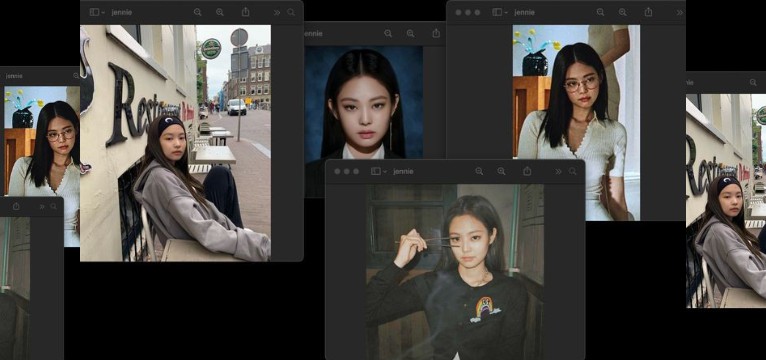Viewport: 766px width, 360px height.
Task: Open Share menu in chopsticks photo window
Action: coord(527,170)
